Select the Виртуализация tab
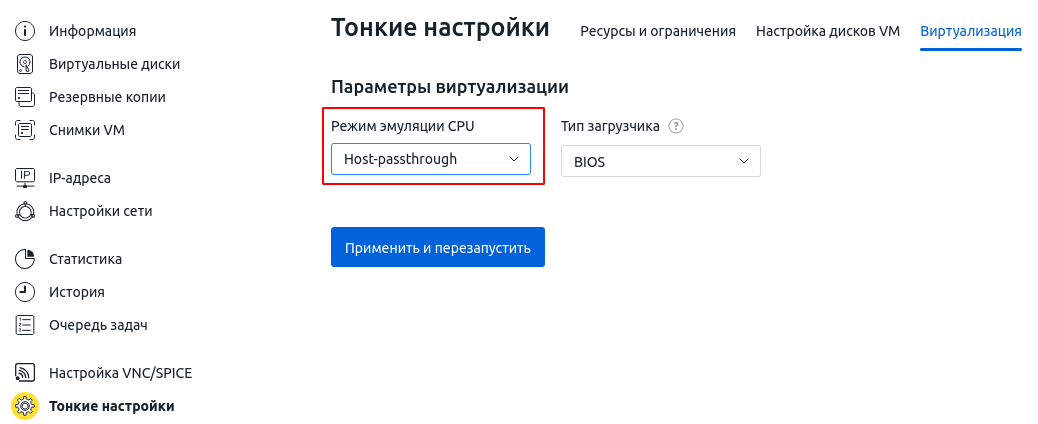The width and height of the screenshot is (1038, 424). pyautogui.click(x=970, y=31)
